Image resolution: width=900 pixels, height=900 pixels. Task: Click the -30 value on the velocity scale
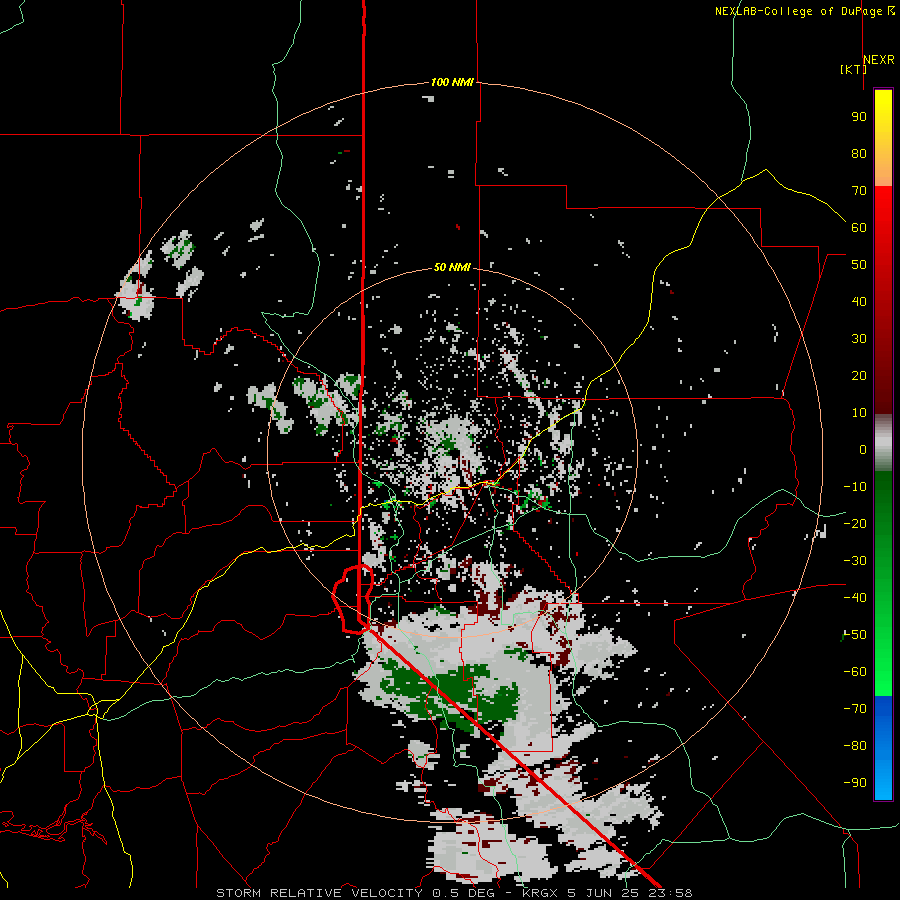[855, 561]
